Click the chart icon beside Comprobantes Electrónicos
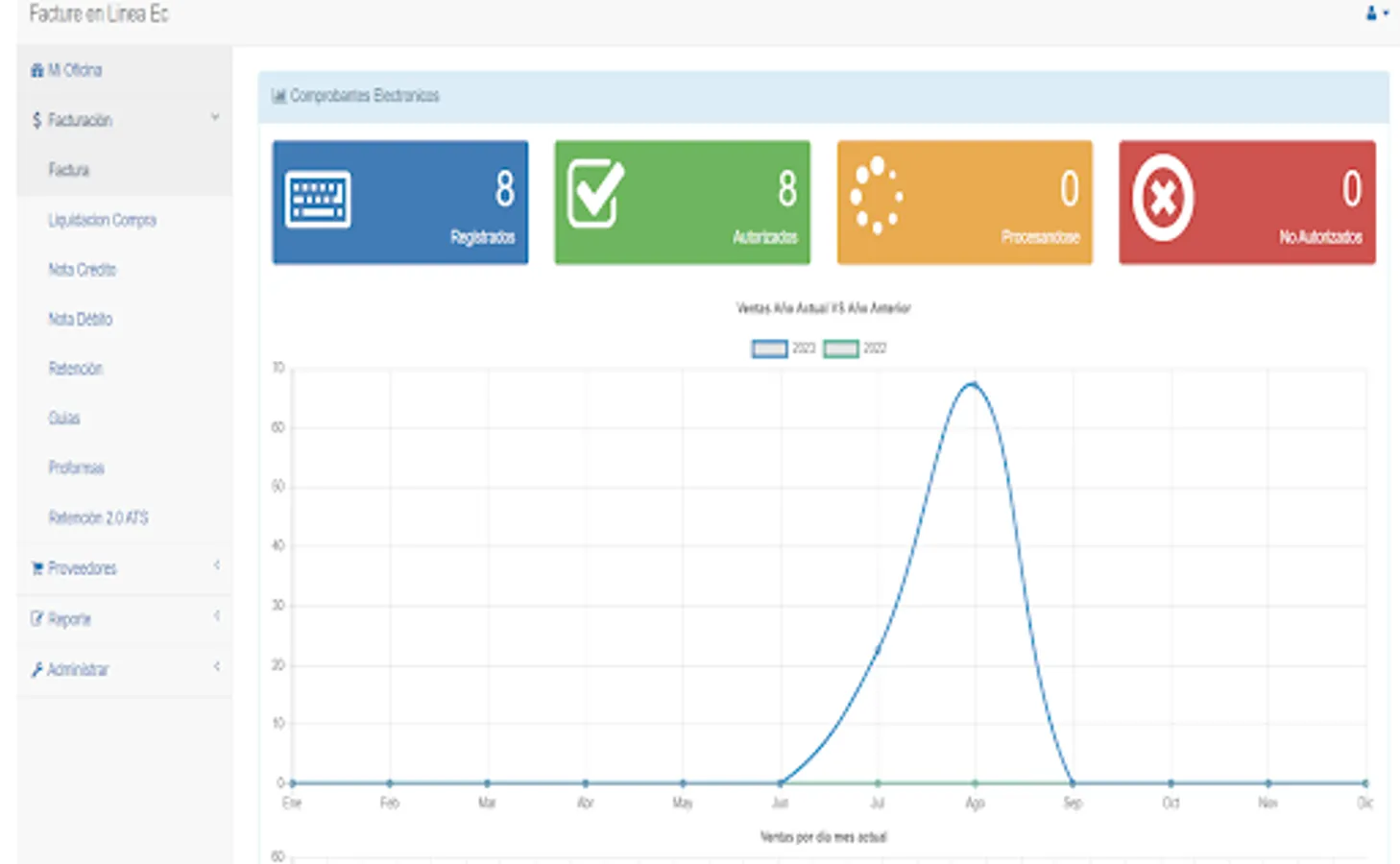Viewport: 1400px width, 864px height. (278, 96)
